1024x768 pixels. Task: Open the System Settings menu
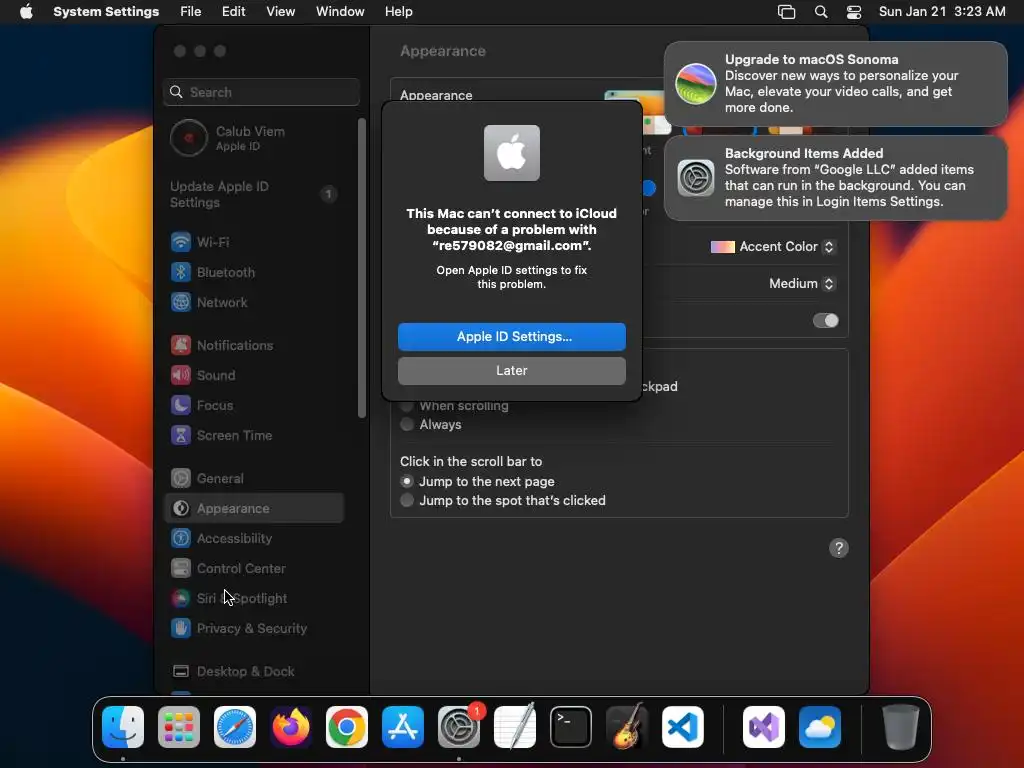coord(106,12)
